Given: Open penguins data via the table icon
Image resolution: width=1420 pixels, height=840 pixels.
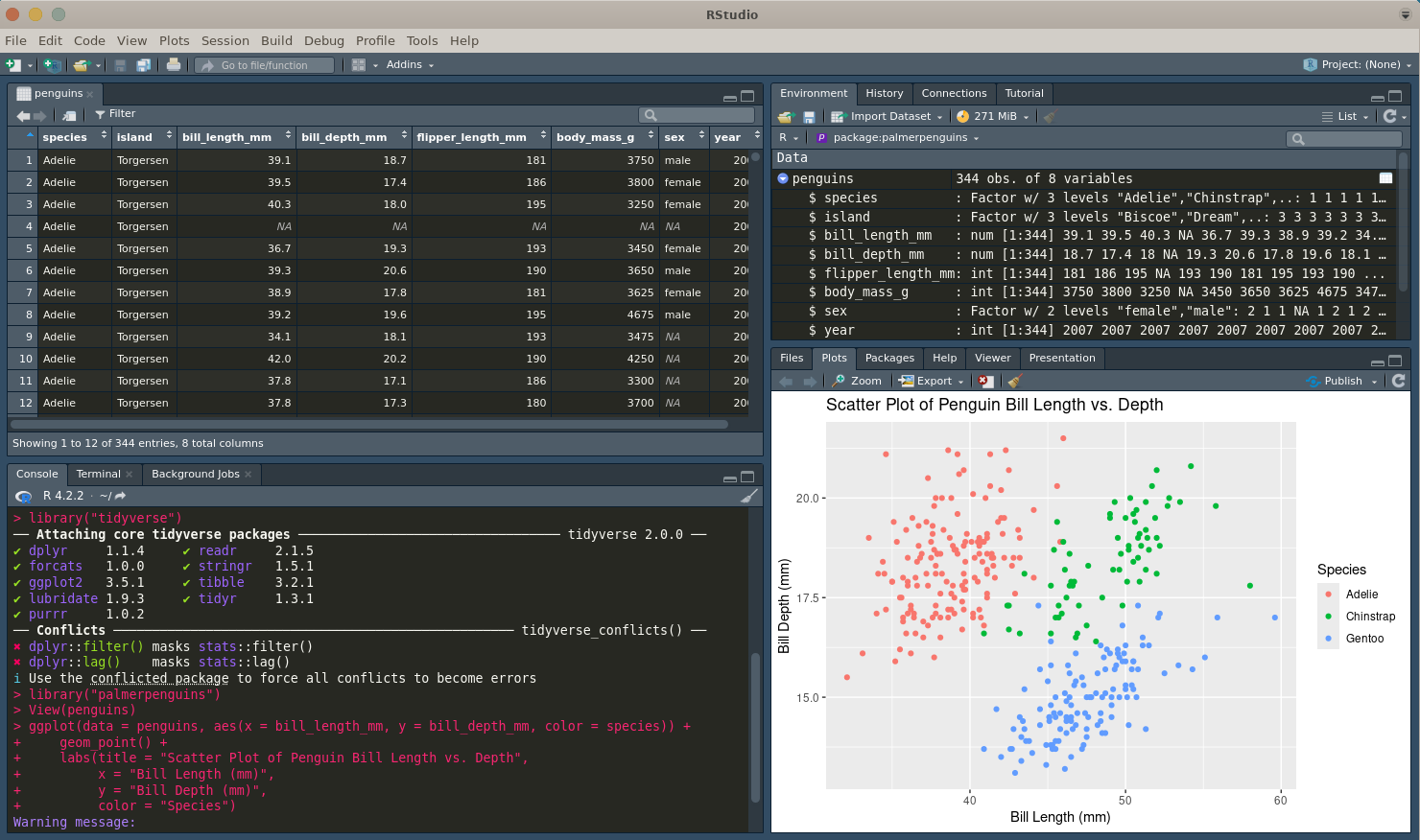Looking at the screenshot, I should click(1385, 178).
